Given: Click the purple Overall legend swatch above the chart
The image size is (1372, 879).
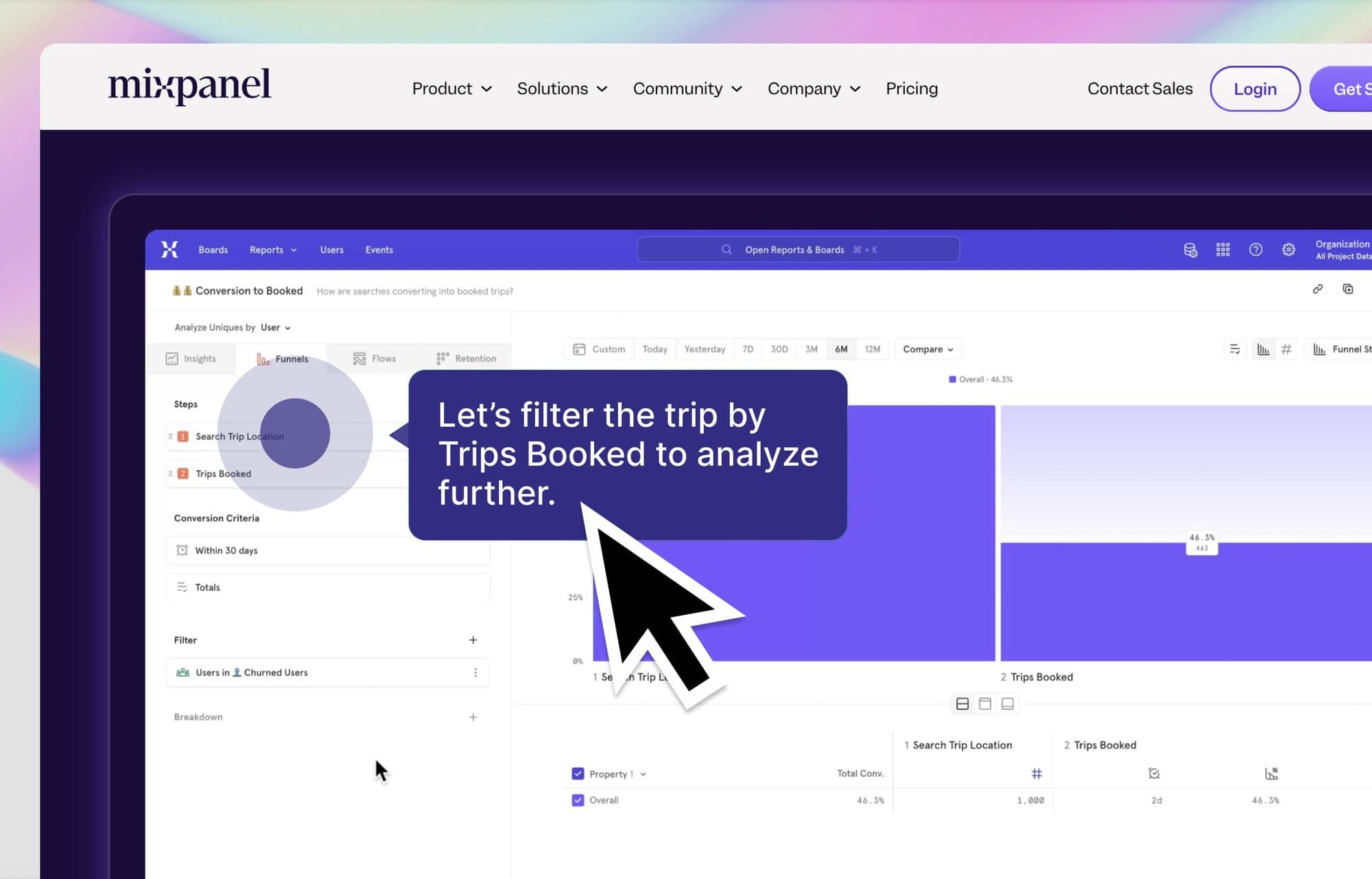Looking at the screenshot, I should 953,379.
